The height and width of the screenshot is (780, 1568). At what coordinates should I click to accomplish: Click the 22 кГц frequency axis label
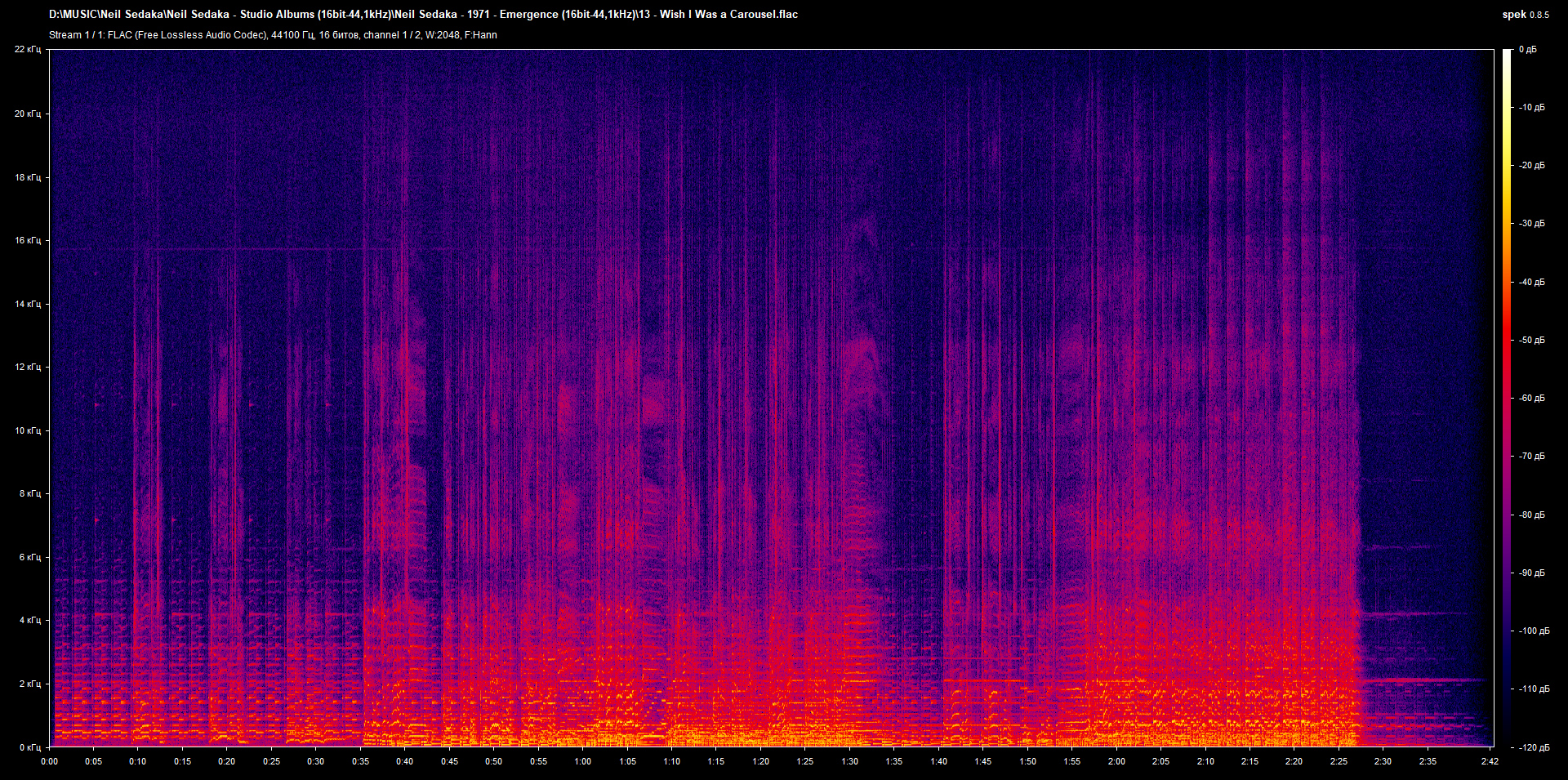(27, 50)
